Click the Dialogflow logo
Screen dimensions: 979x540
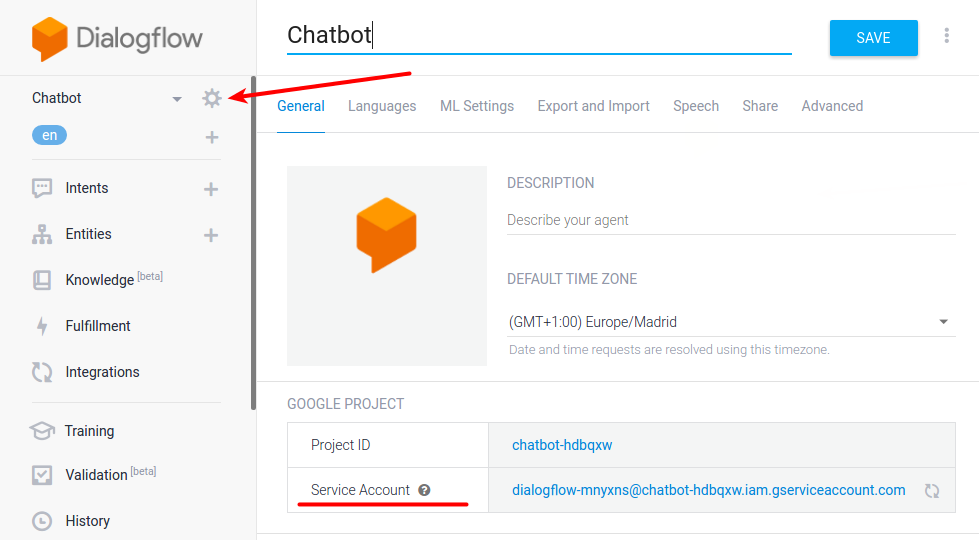click(x=117, y=39)
